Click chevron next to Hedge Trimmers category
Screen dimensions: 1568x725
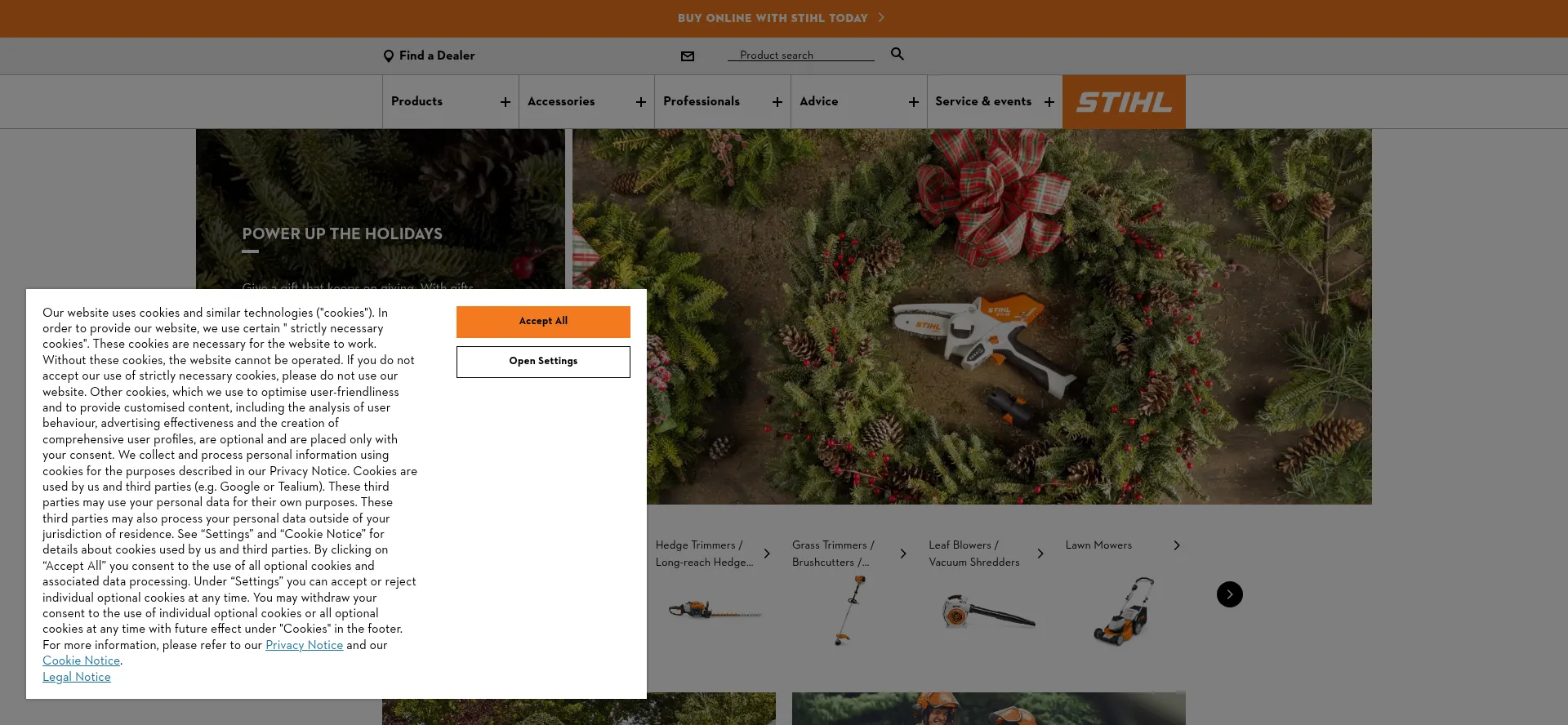point(767,554)
